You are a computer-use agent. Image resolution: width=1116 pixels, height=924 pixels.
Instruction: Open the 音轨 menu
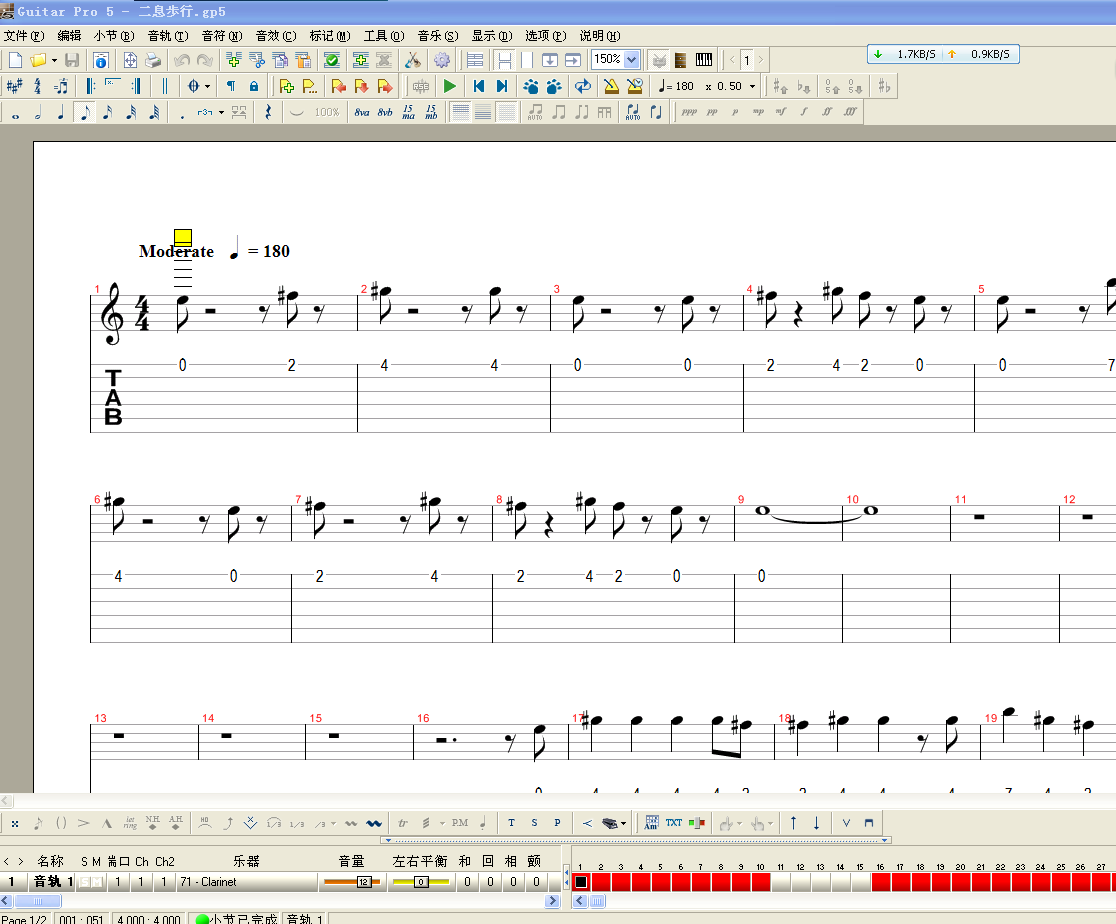pyautogui.click(x=168, y=36)
